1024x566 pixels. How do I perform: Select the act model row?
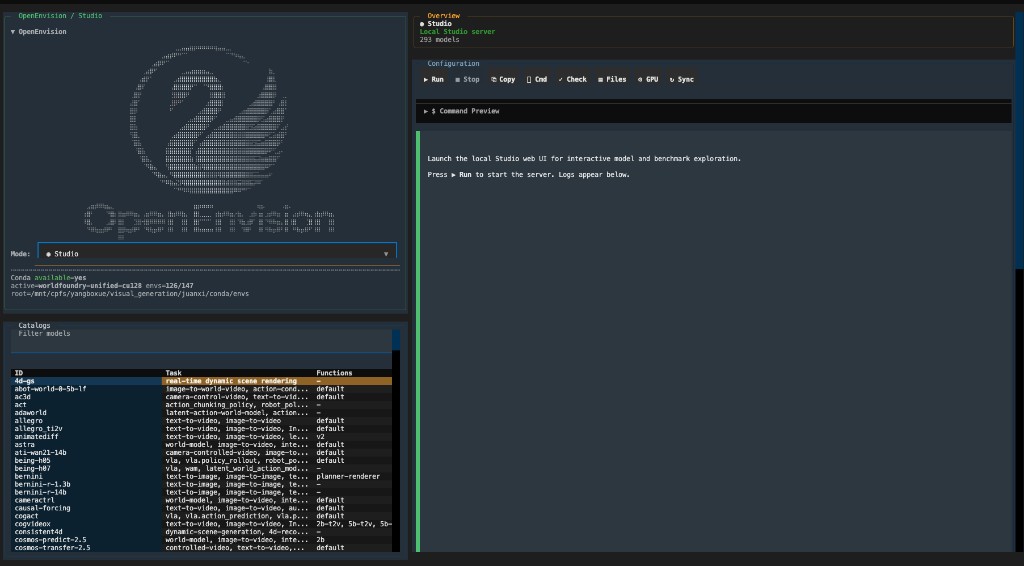(202, 405)
